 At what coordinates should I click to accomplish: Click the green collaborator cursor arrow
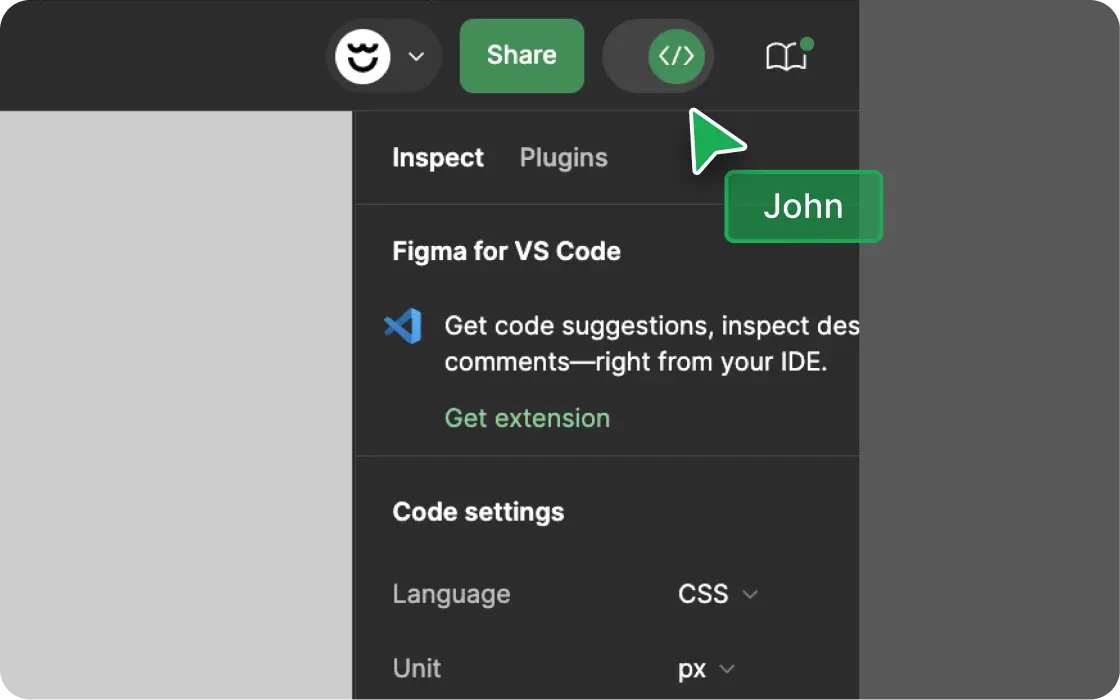coord(714,140)
